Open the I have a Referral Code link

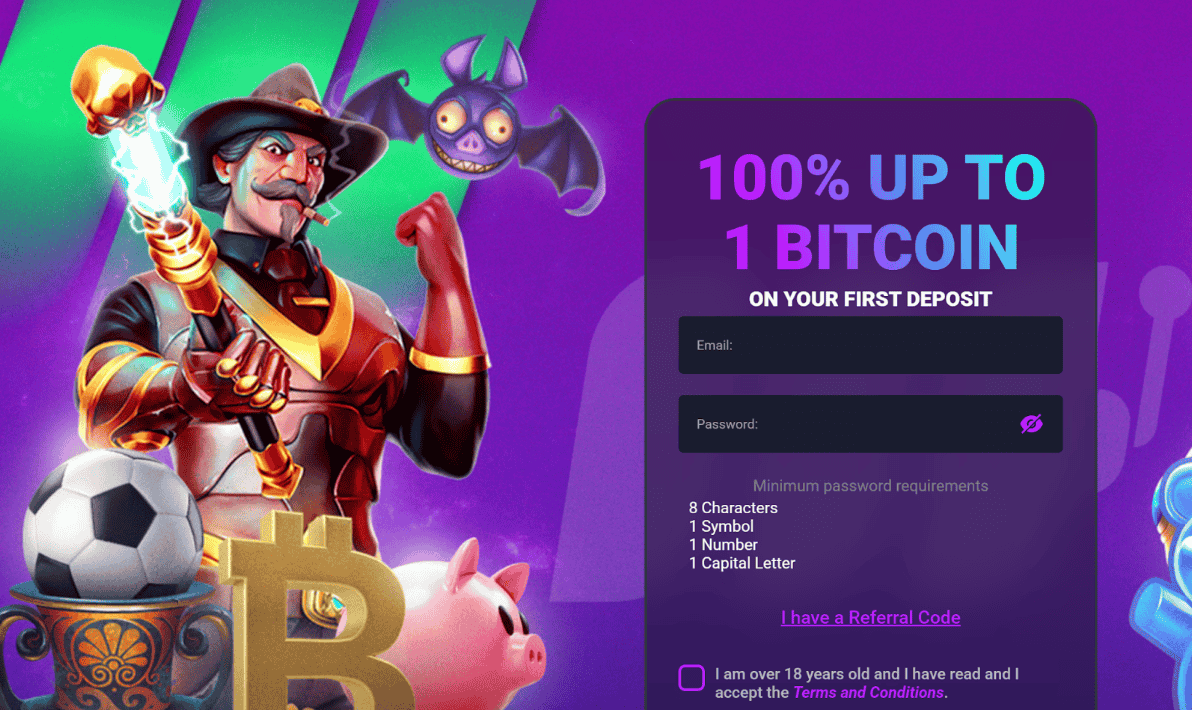[x=870, y=617]
